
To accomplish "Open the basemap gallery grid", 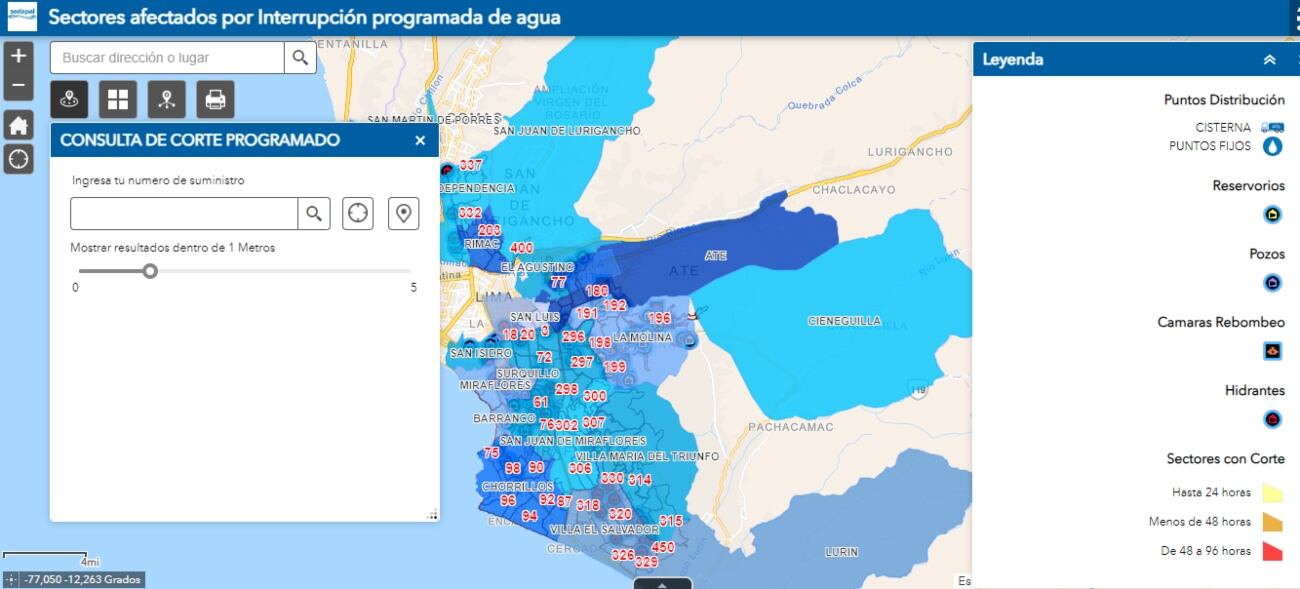I will (118, 99).
